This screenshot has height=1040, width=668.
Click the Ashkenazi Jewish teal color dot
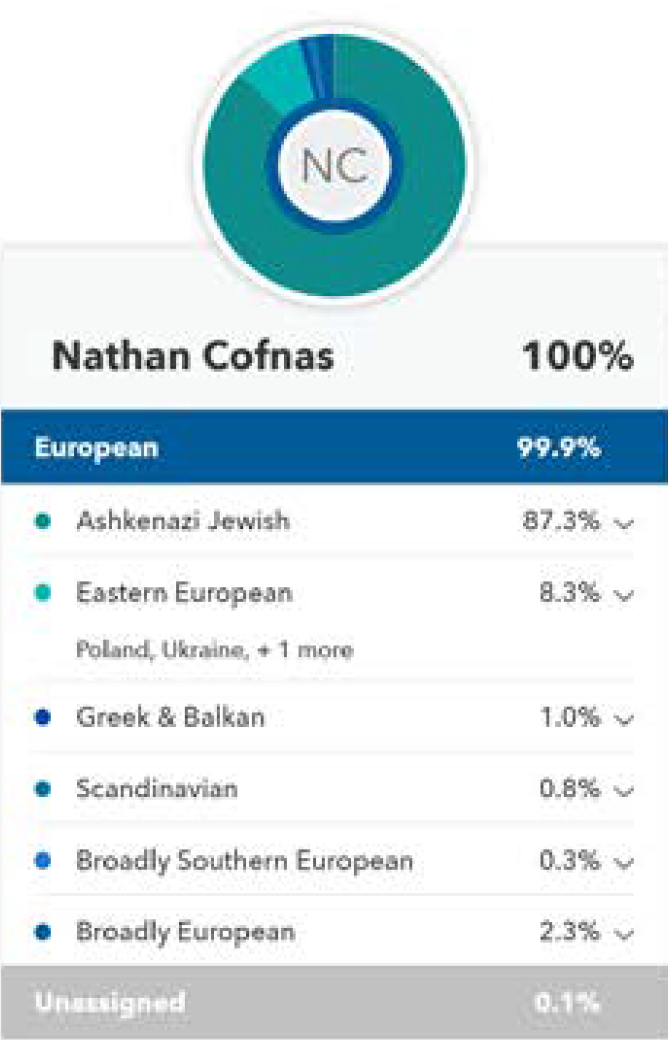point(42,521)
